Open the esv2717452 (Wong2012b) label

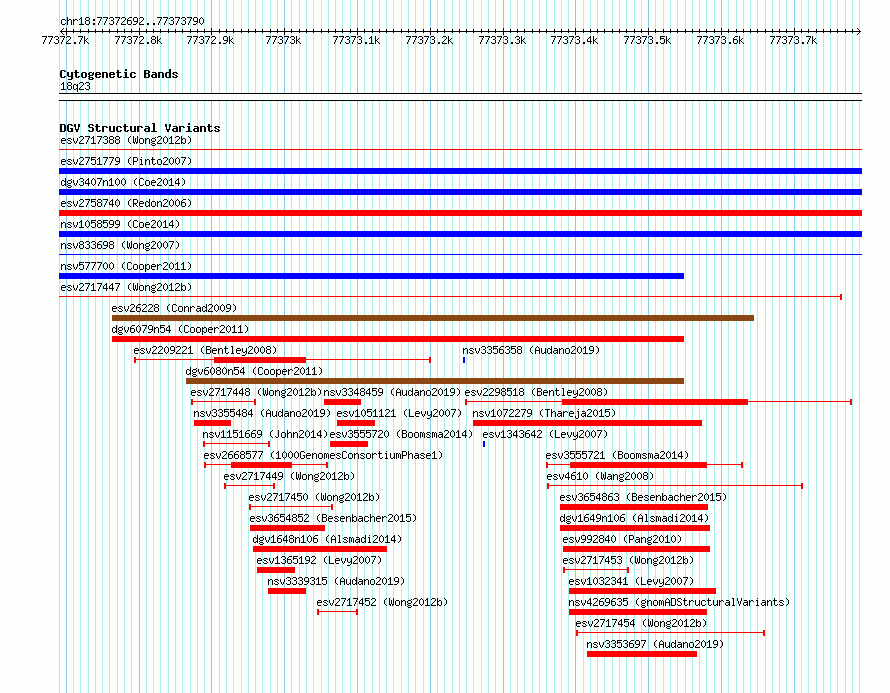[382, 602]
